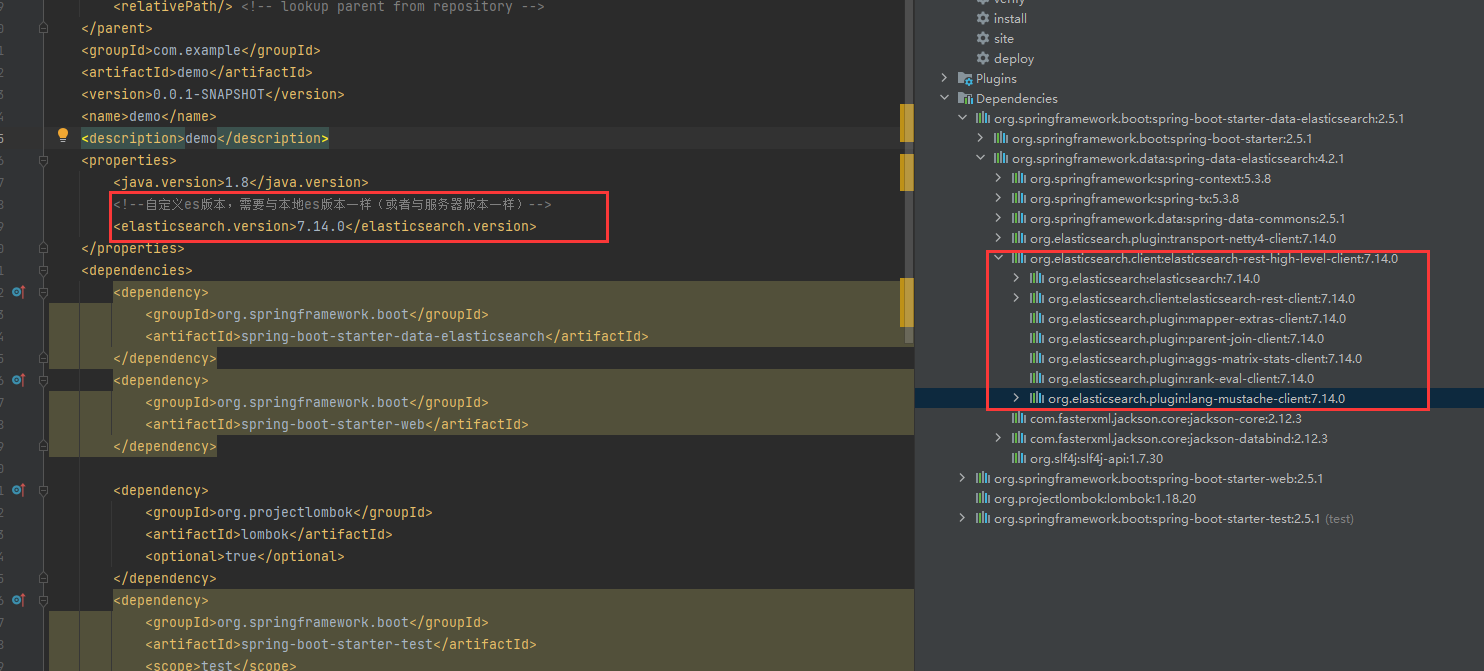
Task: Collapse the Dependencies node
Action: pos(944,98)
